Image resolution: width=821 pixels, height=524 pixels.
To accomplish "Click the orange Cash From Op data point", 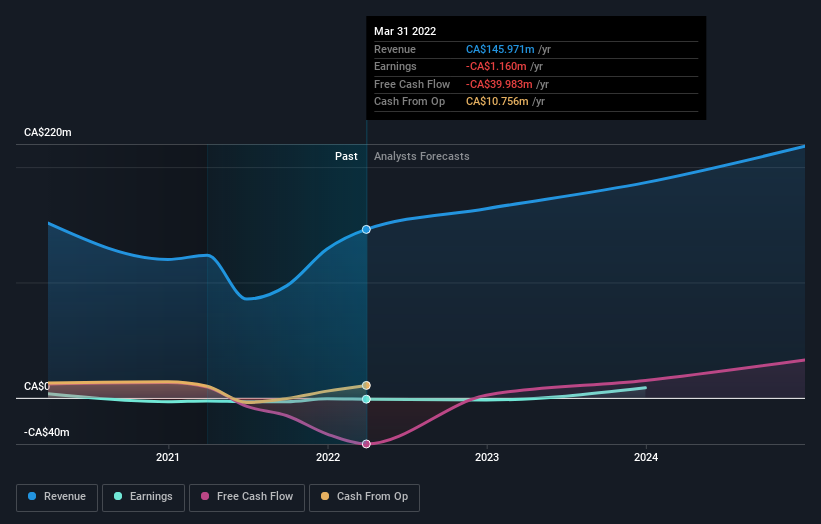I will pyautogui.click(x=367, y=385).
